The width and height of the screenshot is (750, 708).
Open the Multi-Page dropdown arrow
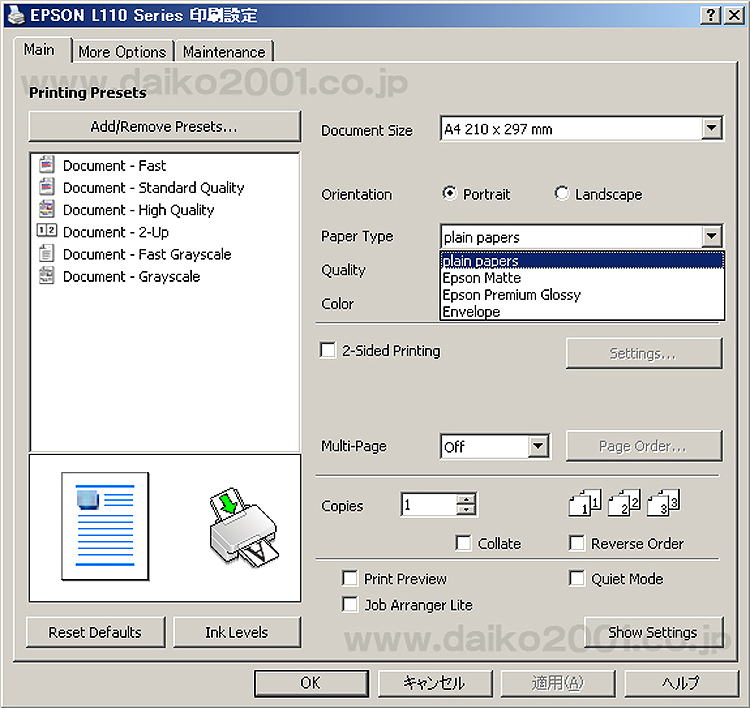point(538,446)
